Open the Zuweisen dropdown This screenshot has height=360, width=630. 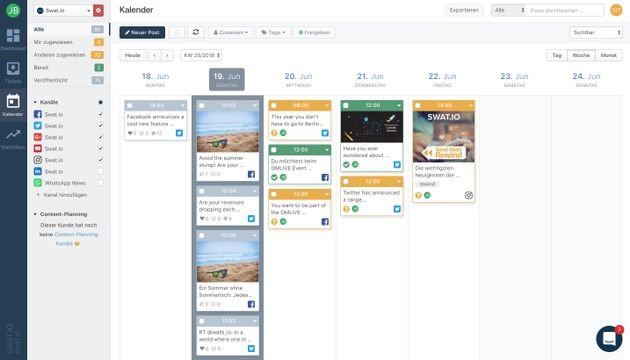231,32
